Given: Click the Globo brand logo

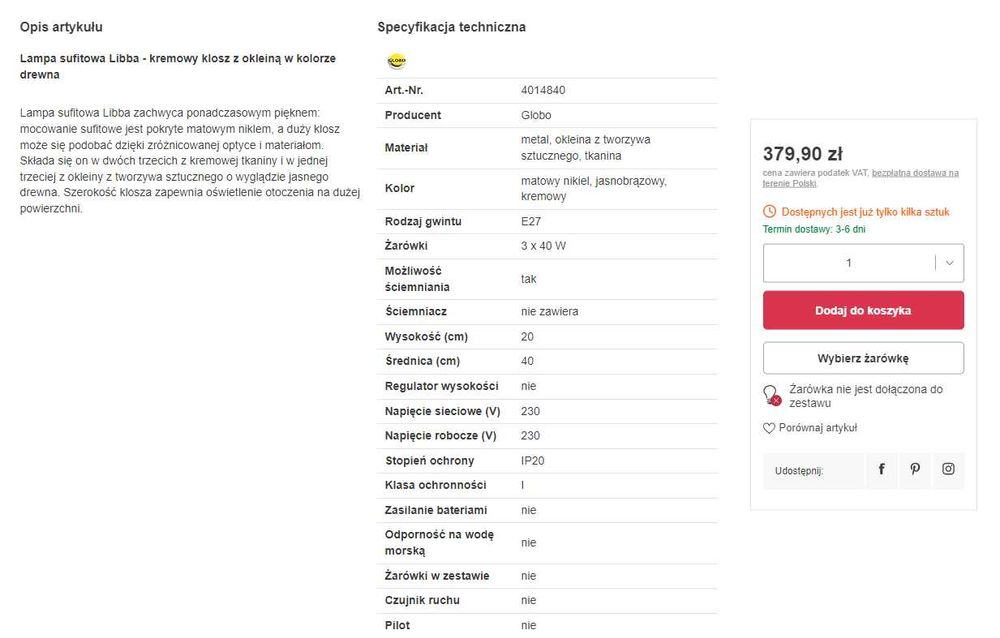Looking at the screenshot, I should click(396, 61).
